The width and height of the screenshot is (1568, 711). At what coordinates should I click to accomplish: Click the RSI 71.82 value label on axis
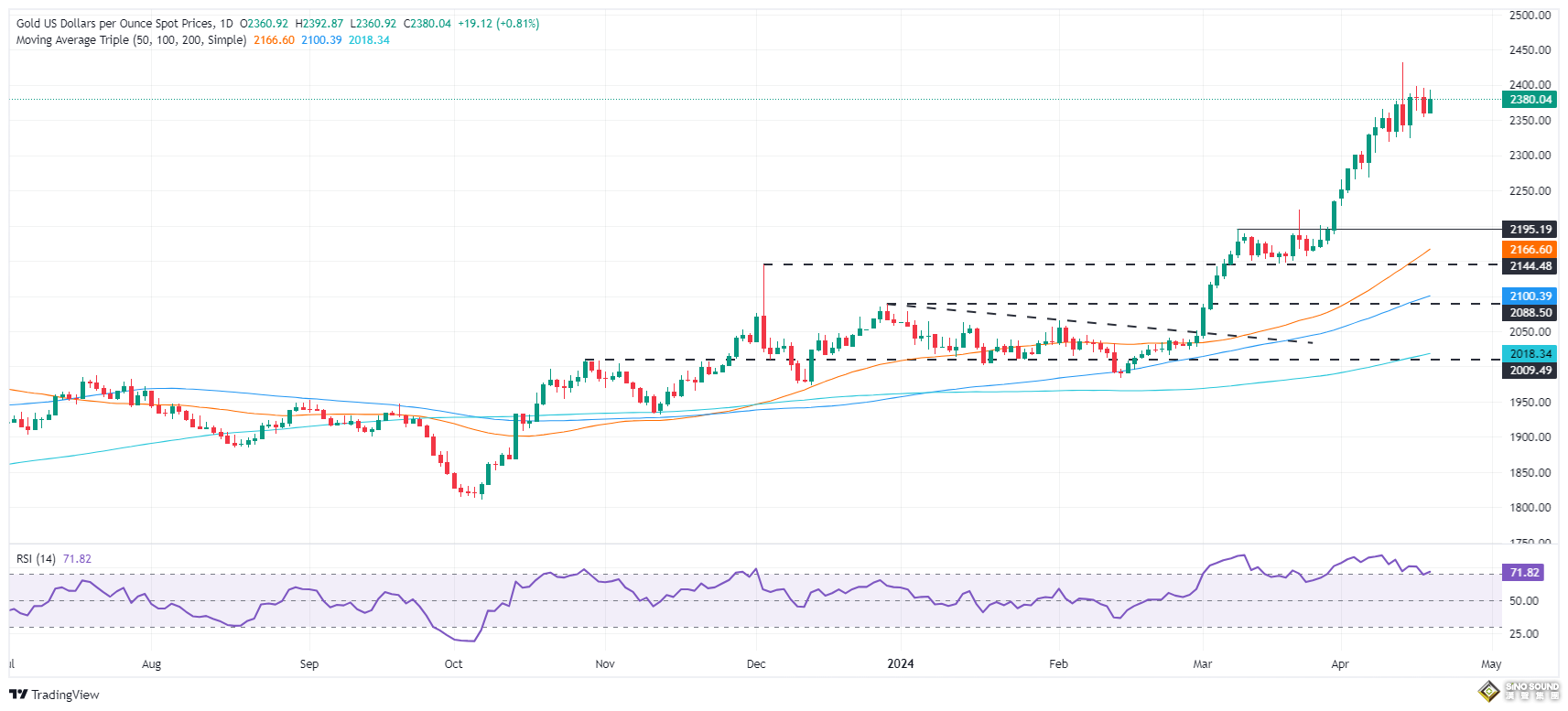pos(1524,573)
